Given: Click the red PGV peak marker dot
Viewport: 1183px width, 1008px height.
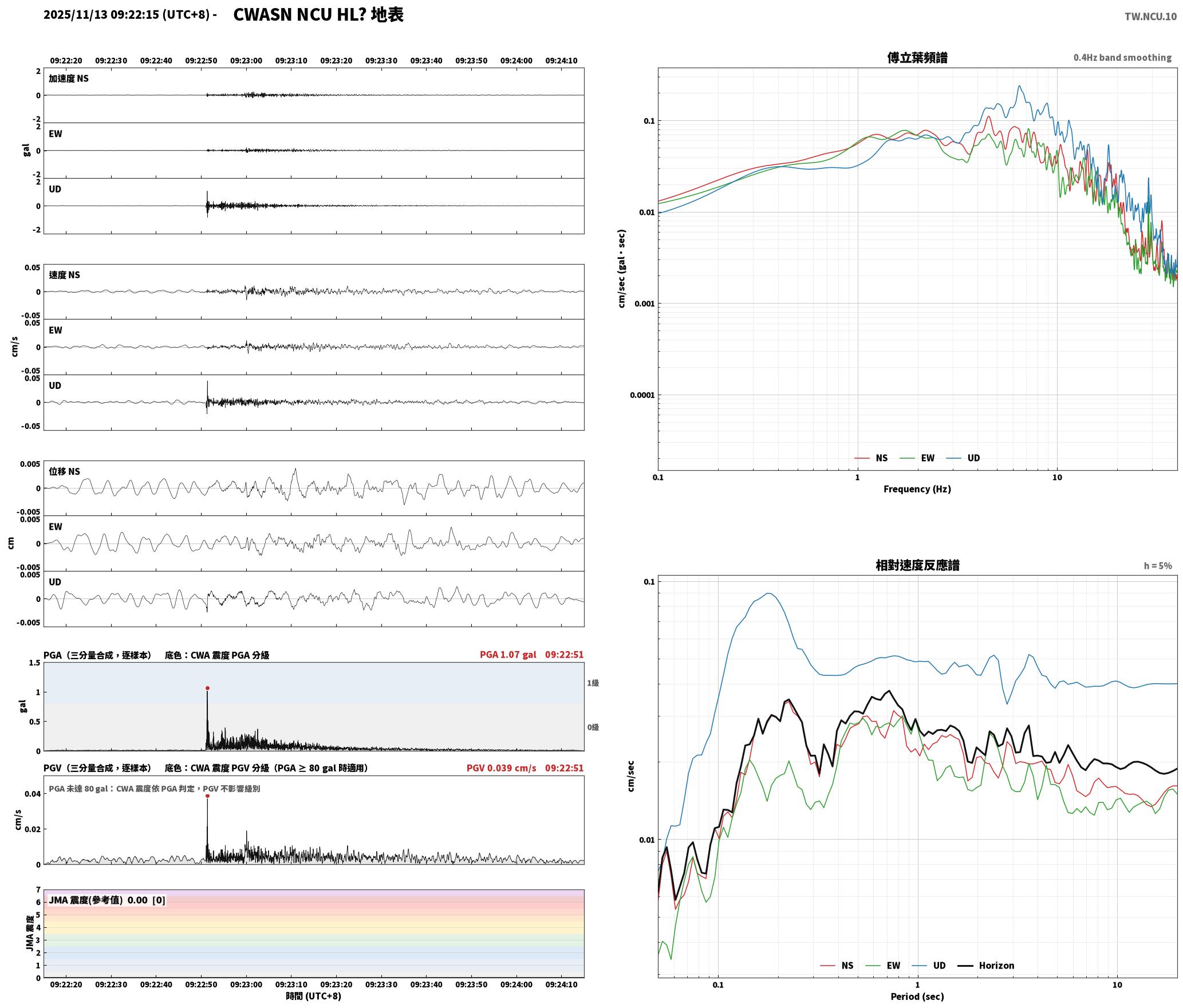Looking at the screenshot, I should click(207, 796).
